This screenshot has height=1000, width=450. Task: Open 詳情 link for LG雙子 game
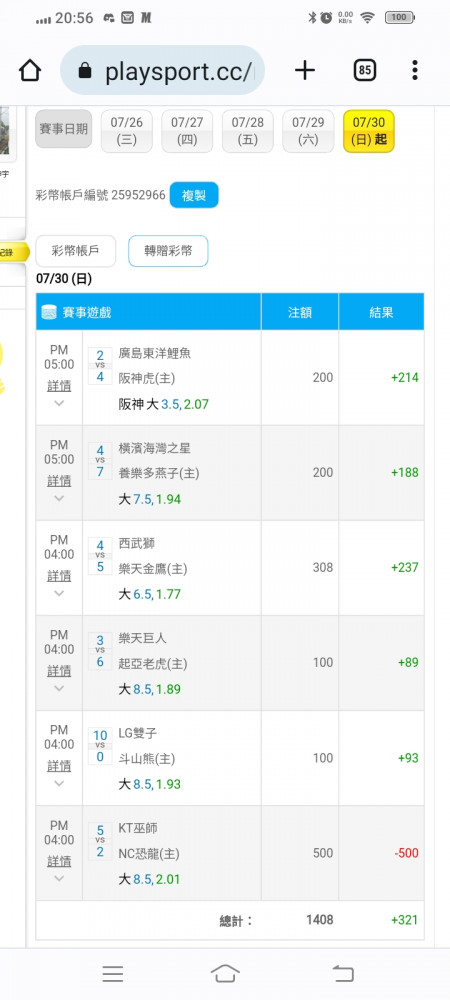click(x=59, y=766)
